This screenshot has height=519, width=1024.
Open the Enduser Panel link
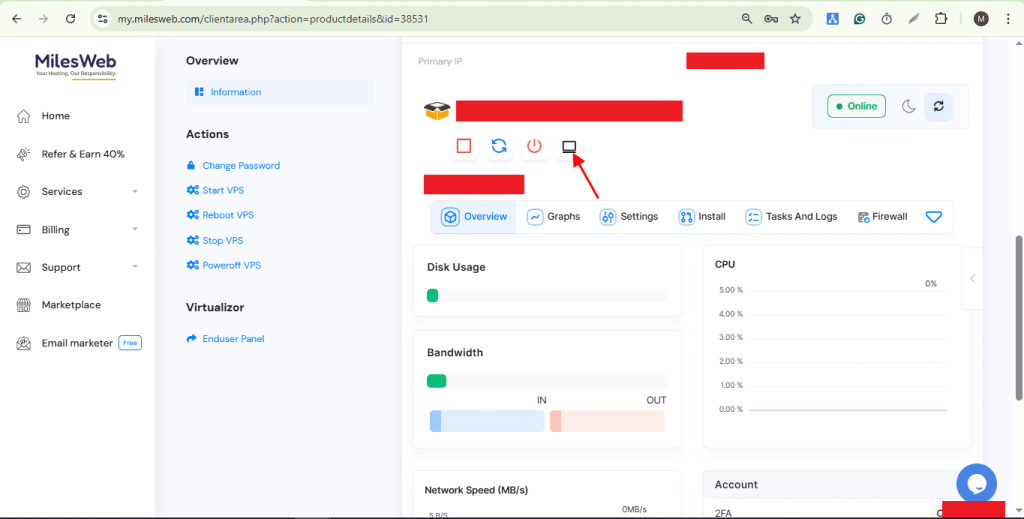tap(233, 339)
